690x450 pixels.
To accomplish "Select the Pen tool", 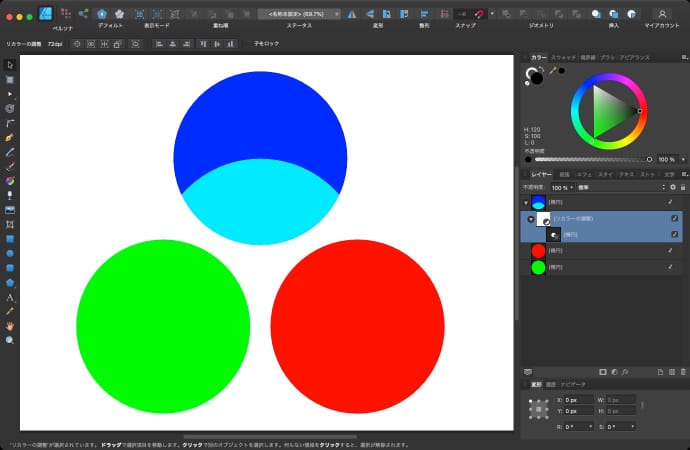I will [10, 136].
